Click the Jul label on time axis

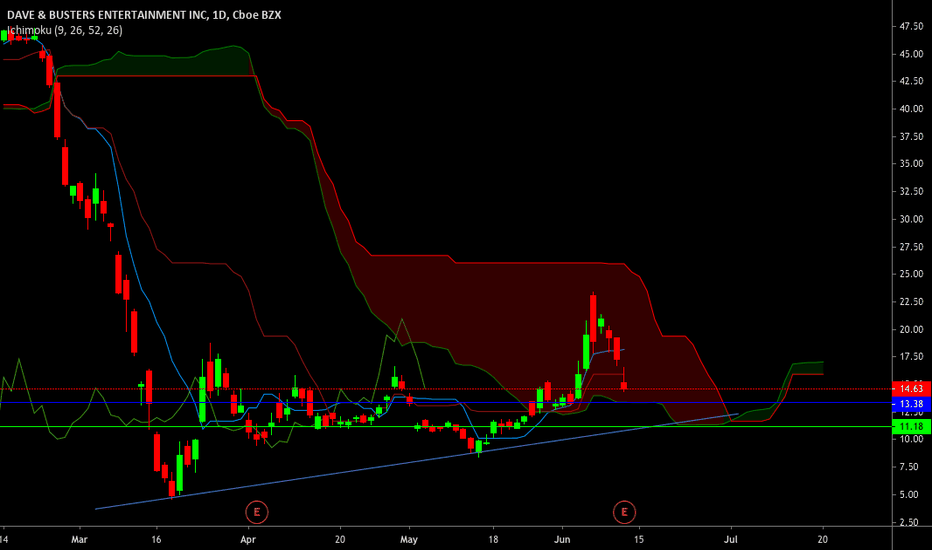click(x=731, y=540)
